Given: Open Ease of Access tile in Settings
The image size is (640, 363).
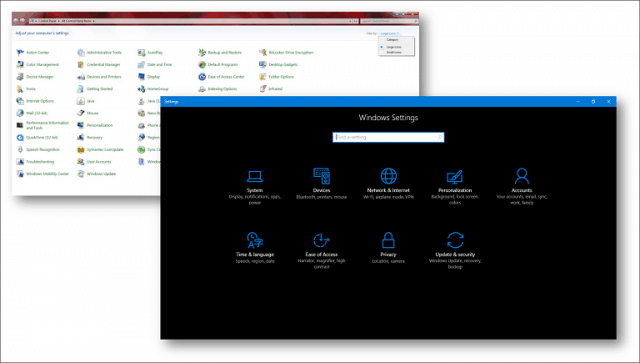Looking at the screenshot, I should coord(321,251).
